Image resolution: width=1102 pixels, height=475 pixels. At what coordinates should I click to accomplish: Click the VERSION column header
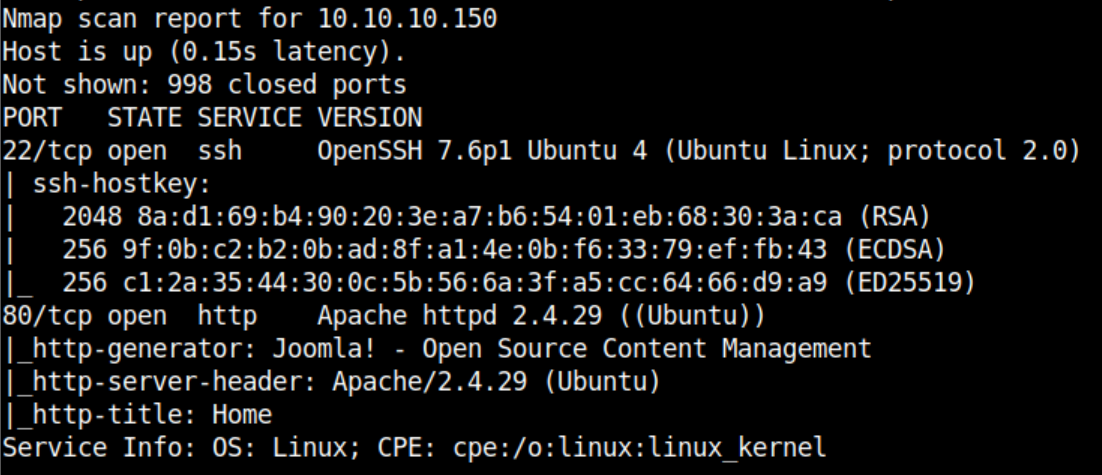click(x=369, y=117)
